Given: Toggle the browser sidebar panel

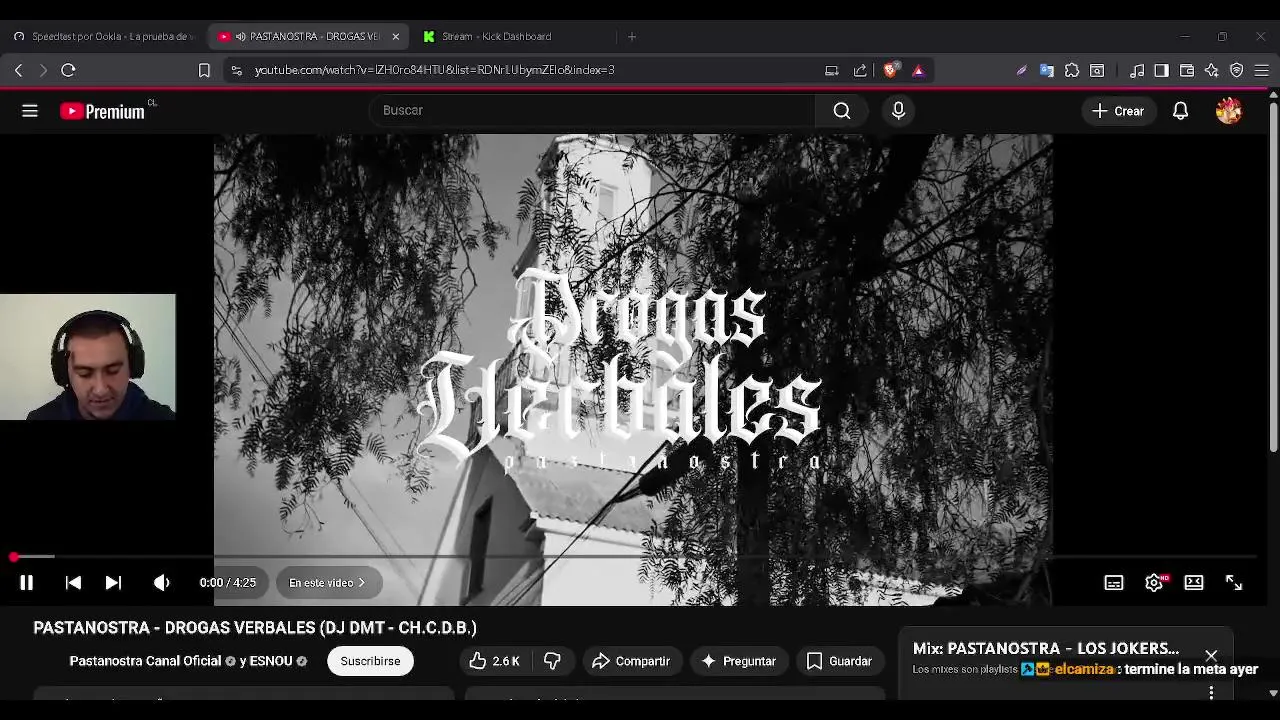Looking at the screenshot, I should 1161,70.
